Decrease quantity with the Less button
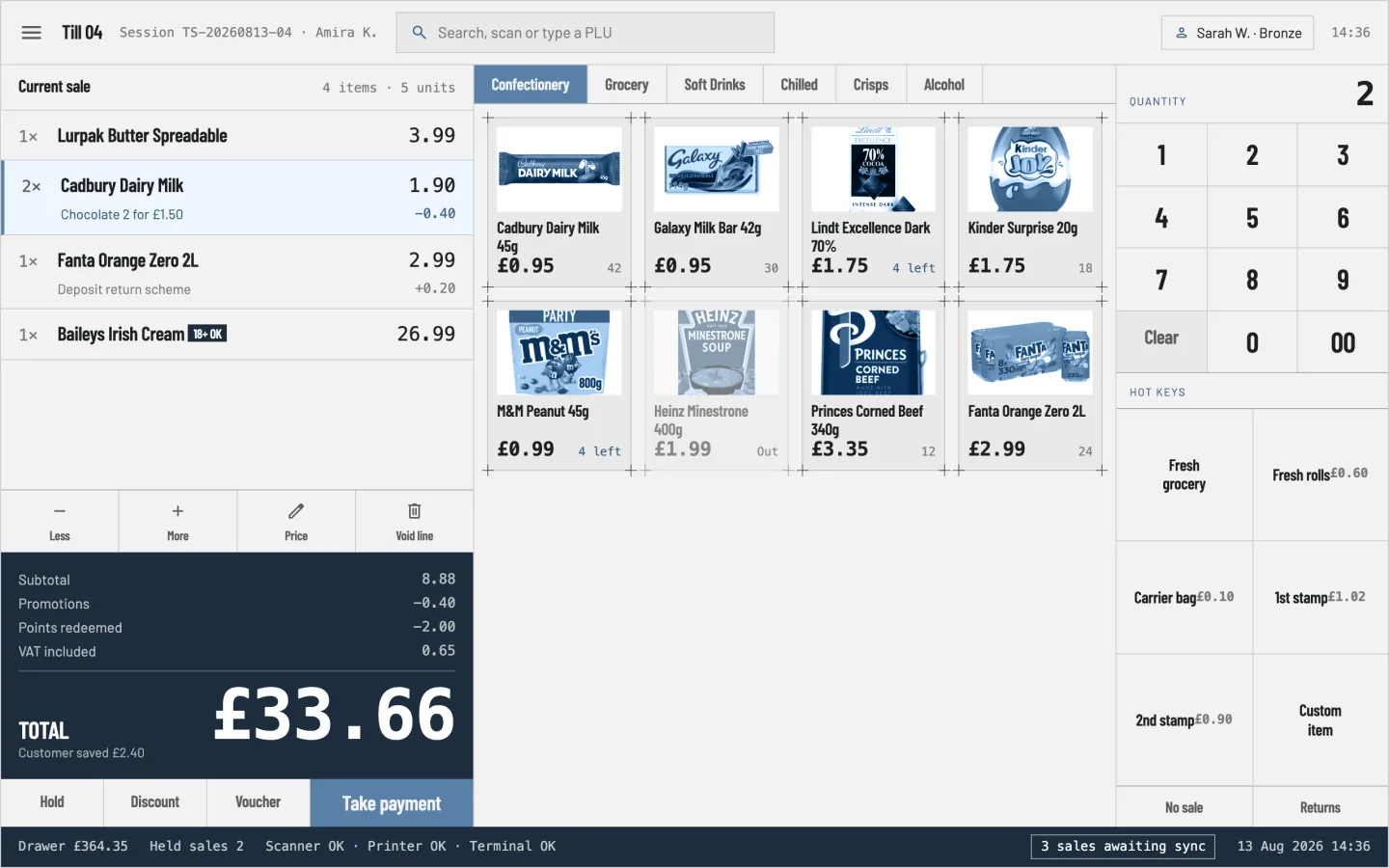The width and height of the screenshot is (1389, 868). coord(60,522)
